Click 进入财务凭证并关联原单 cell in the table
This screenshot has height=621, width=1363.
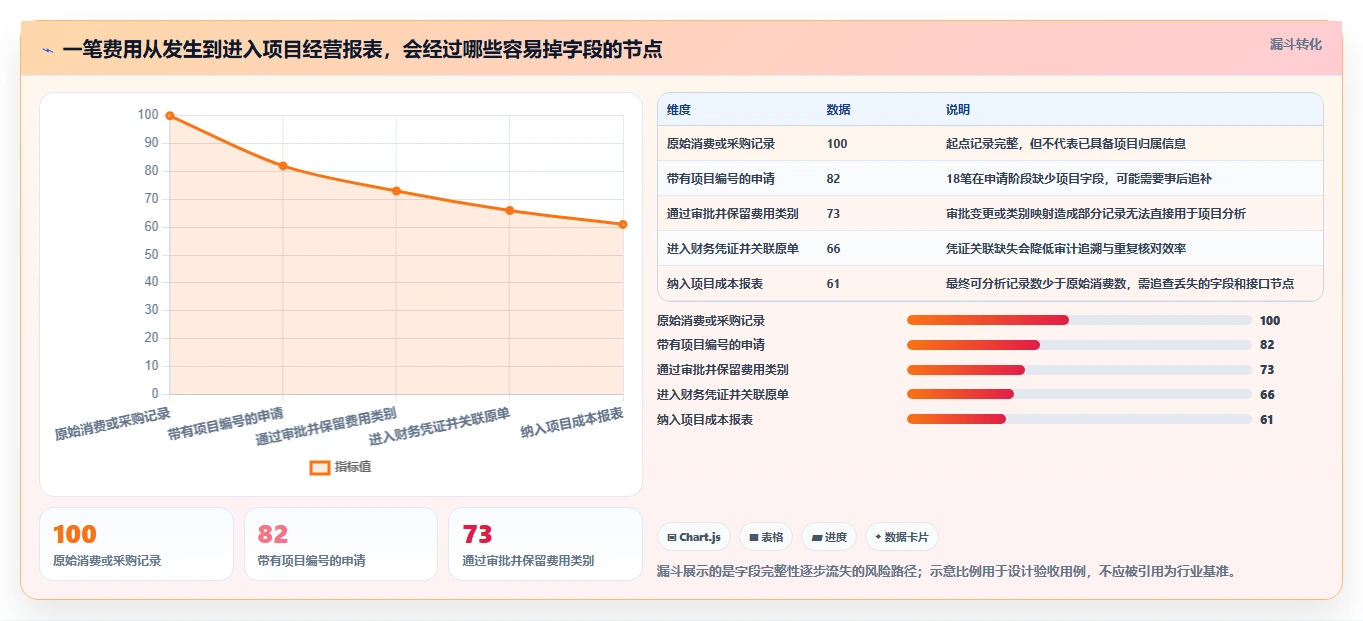point(733,248)
